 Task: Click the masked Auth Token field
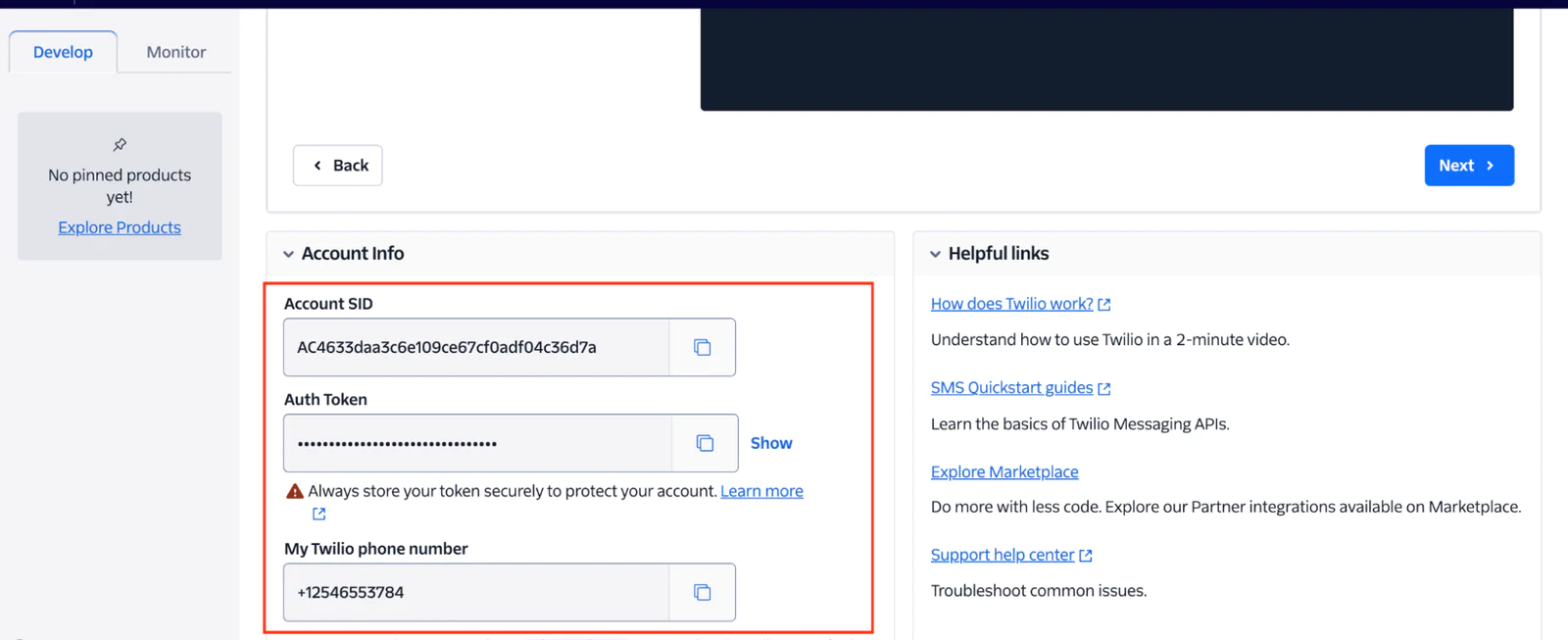tap(478, 443)
